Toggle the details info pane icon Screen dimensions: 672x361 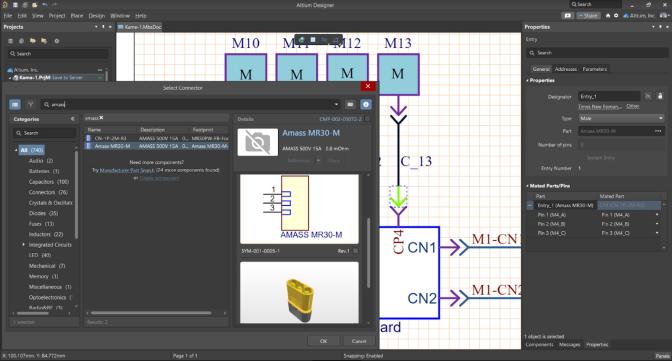366,104
